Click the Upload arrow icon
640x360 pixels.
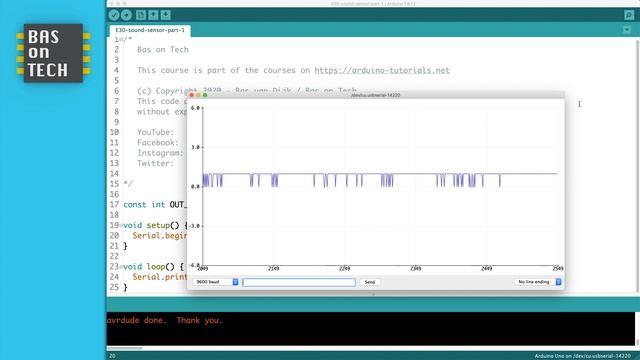[x=126, y=15]
